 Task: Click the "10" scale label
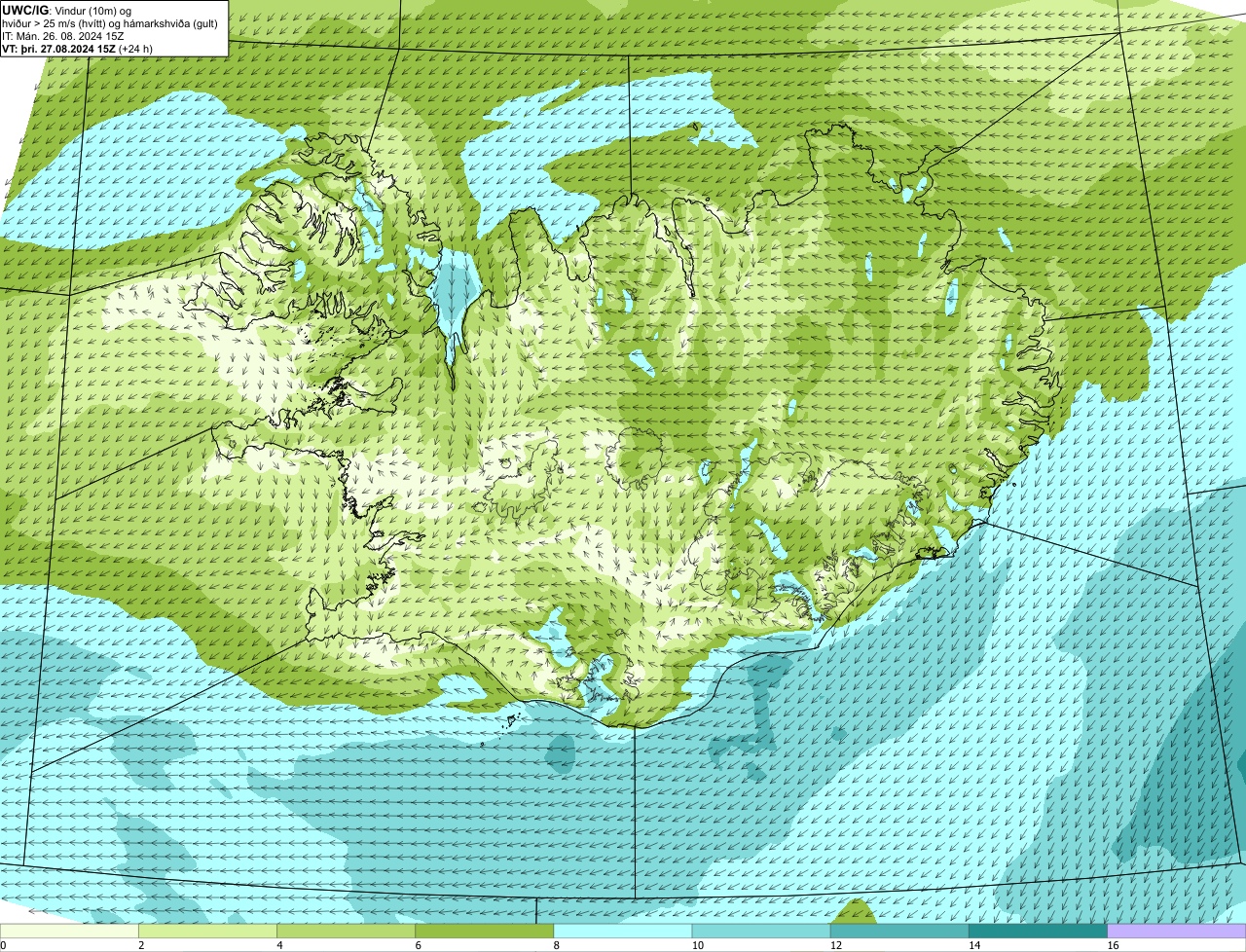696,945
